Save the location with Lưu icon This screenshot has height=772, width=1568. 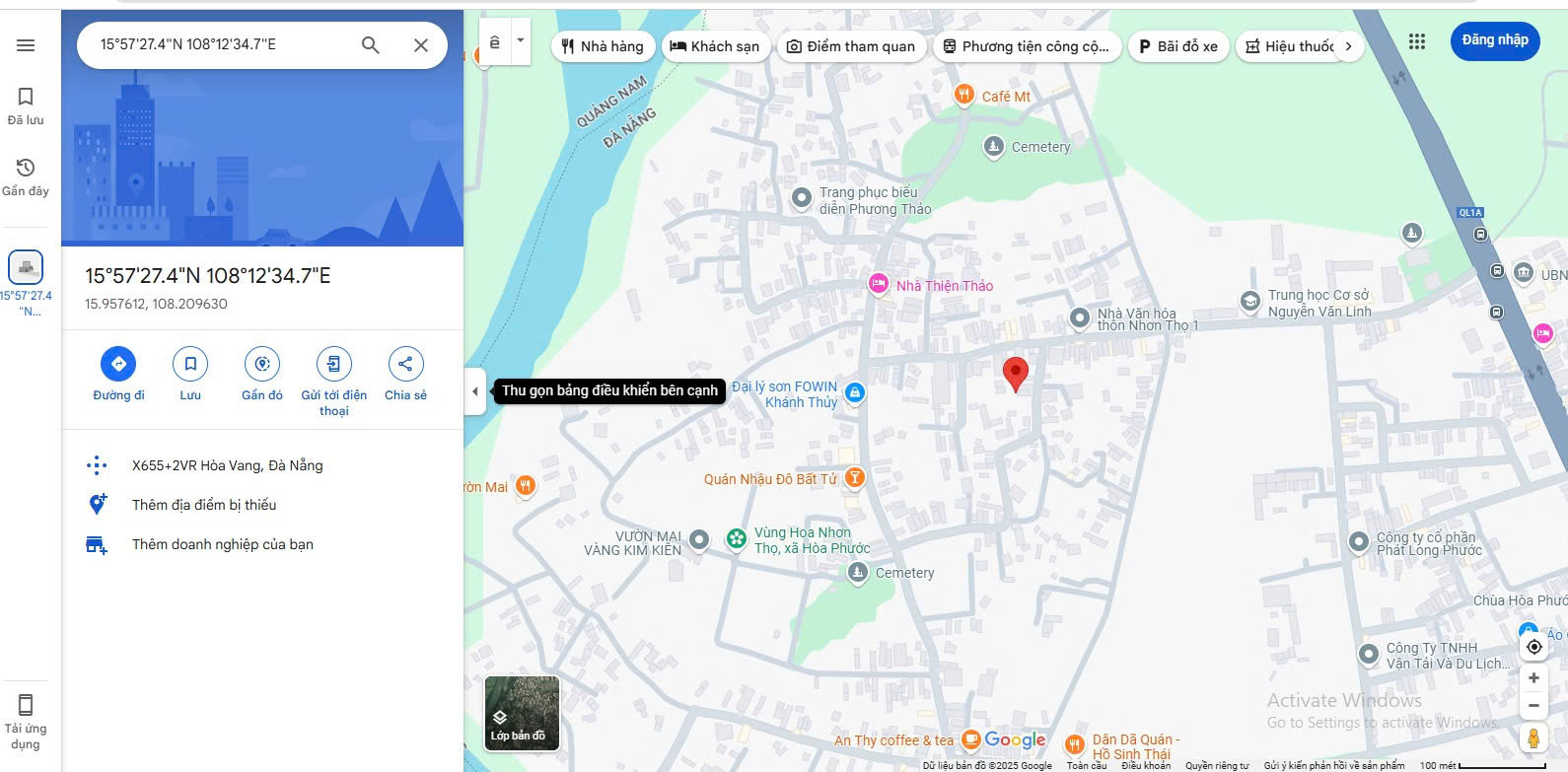[x=190, y=375]
